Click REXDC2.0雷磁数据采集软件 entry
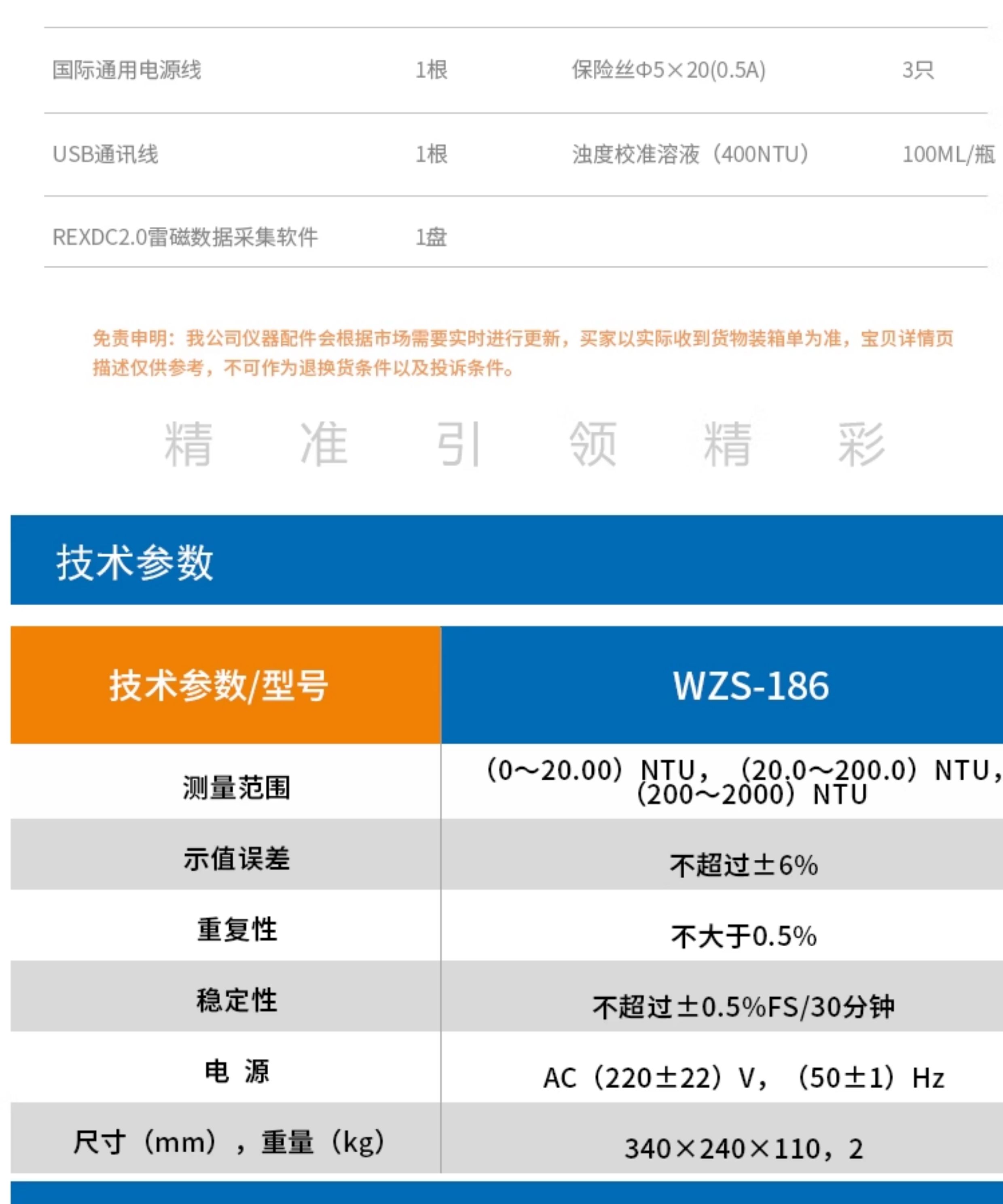 [184, 237]
